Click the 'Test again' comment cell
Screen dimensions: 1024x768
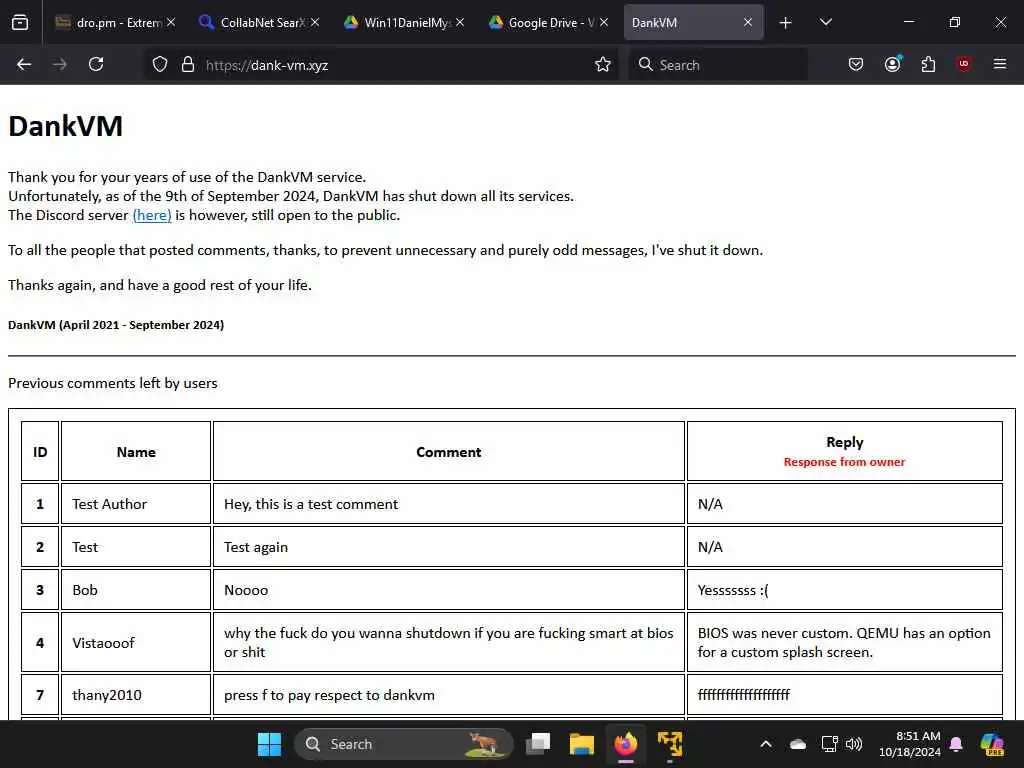click(449, 547)
